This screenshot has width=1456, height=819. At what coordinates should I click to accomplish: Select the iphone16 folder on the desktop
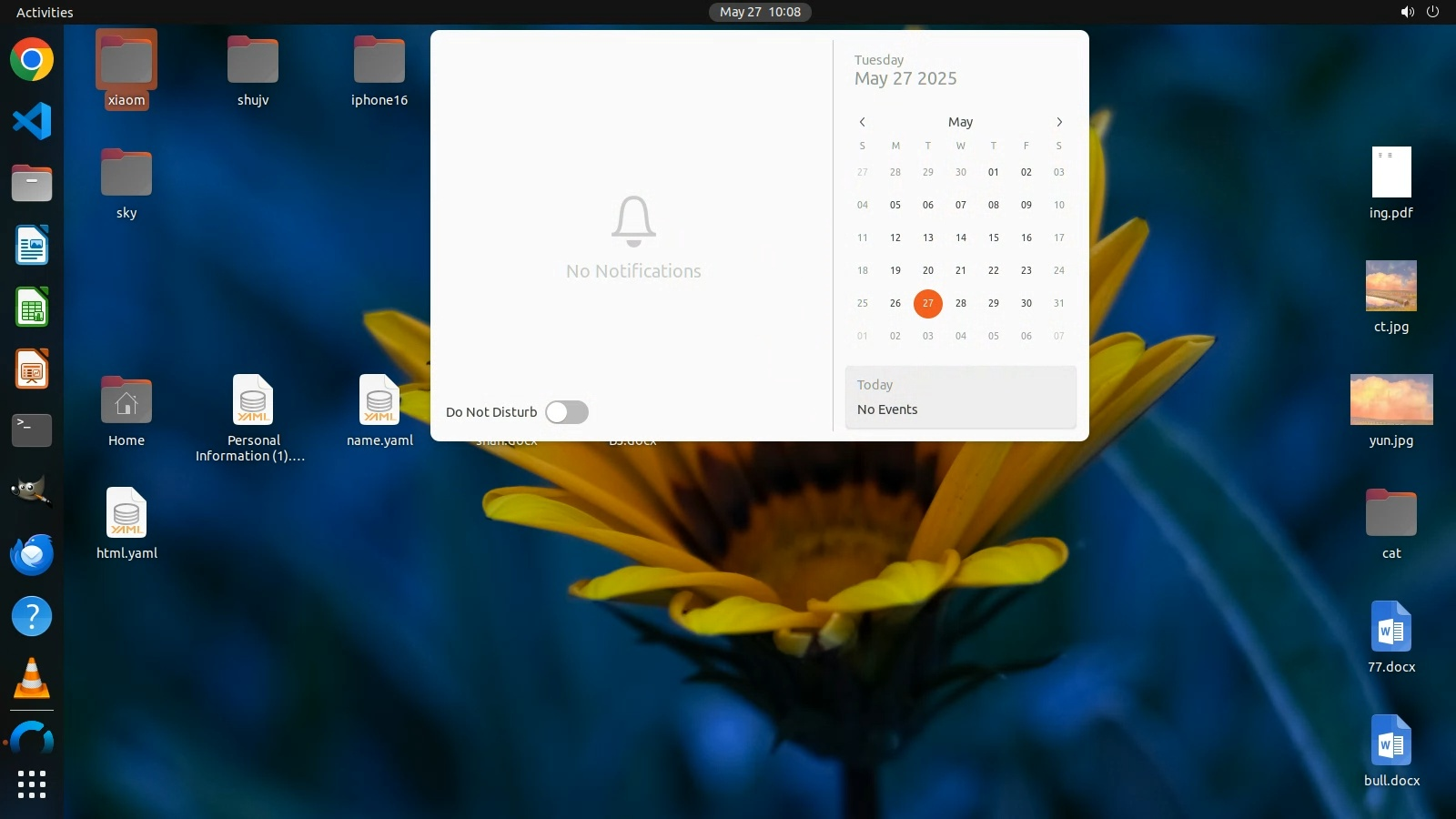[x=379, y=60]
